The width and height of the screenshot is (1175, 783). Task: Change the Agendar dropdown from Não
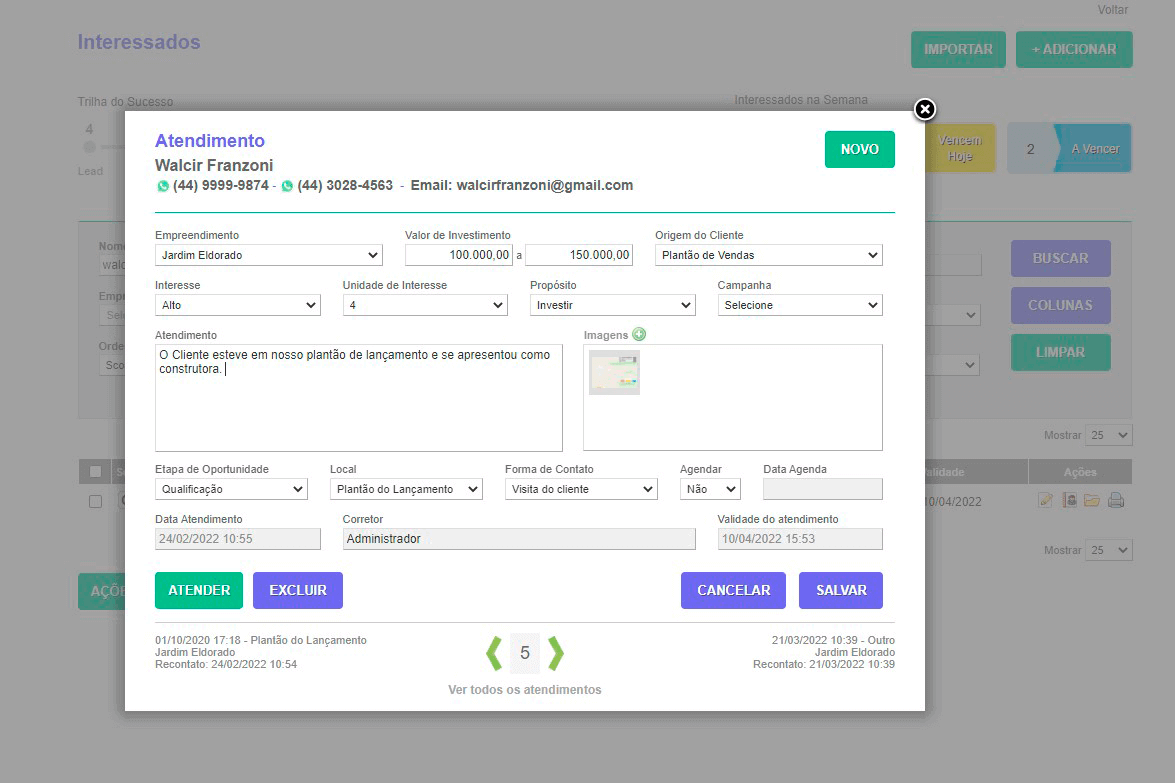coord(710,489)
